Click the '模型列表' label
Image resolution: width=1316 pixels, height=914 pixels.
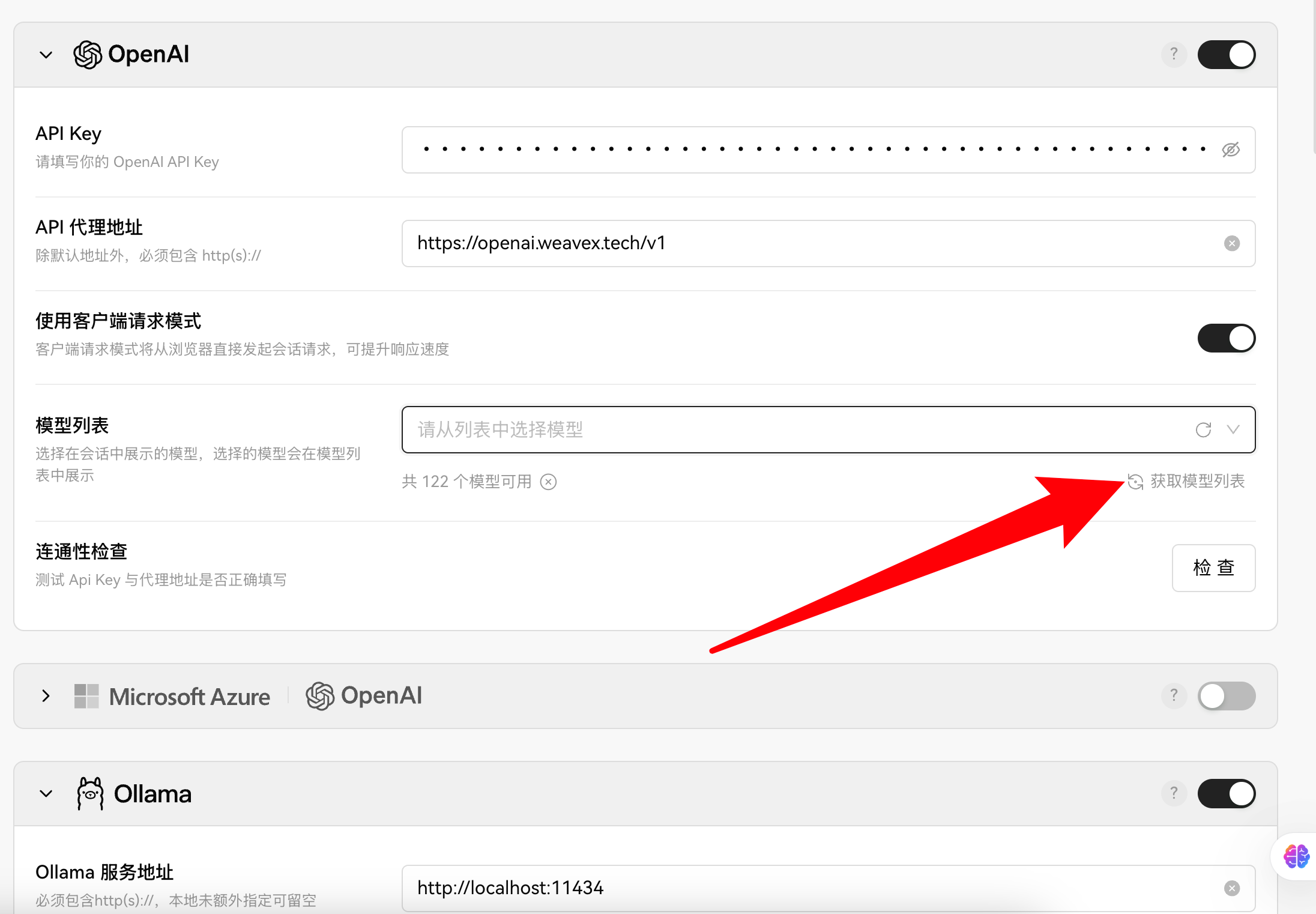[72, 425]
